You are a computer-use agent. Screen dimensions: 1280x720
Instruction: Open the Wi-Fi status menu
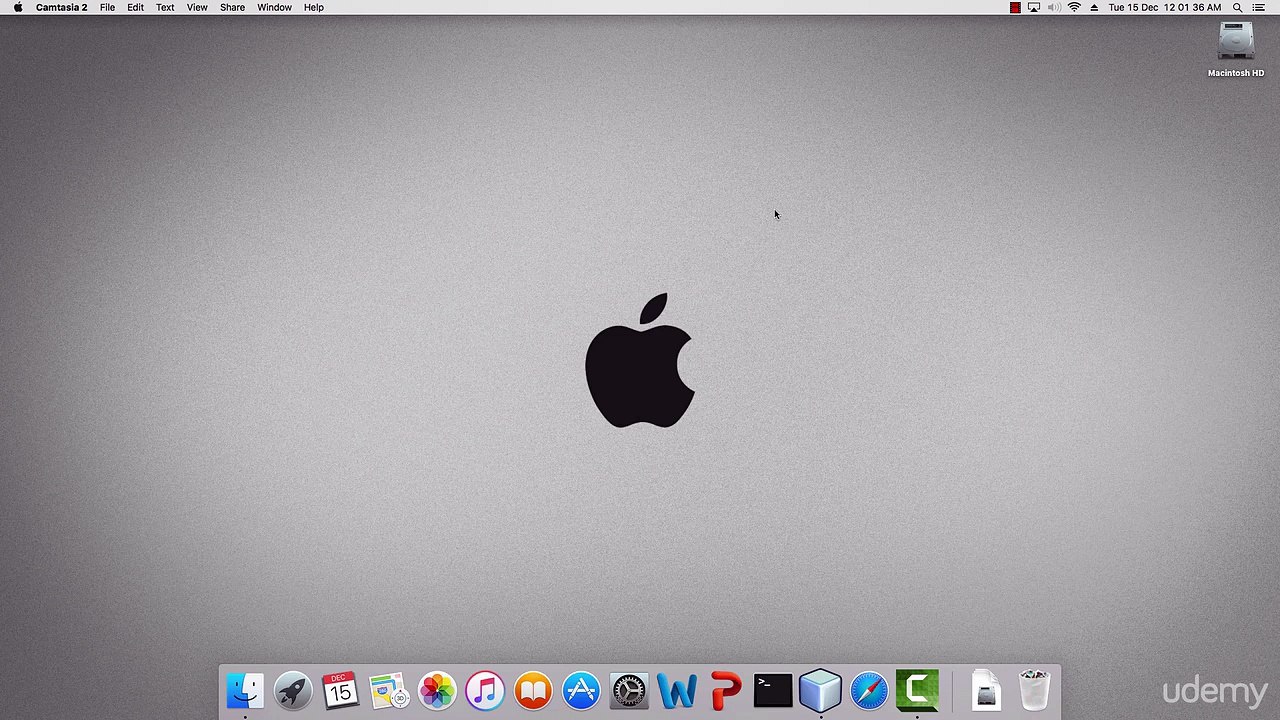click(x=1074, y=7)
